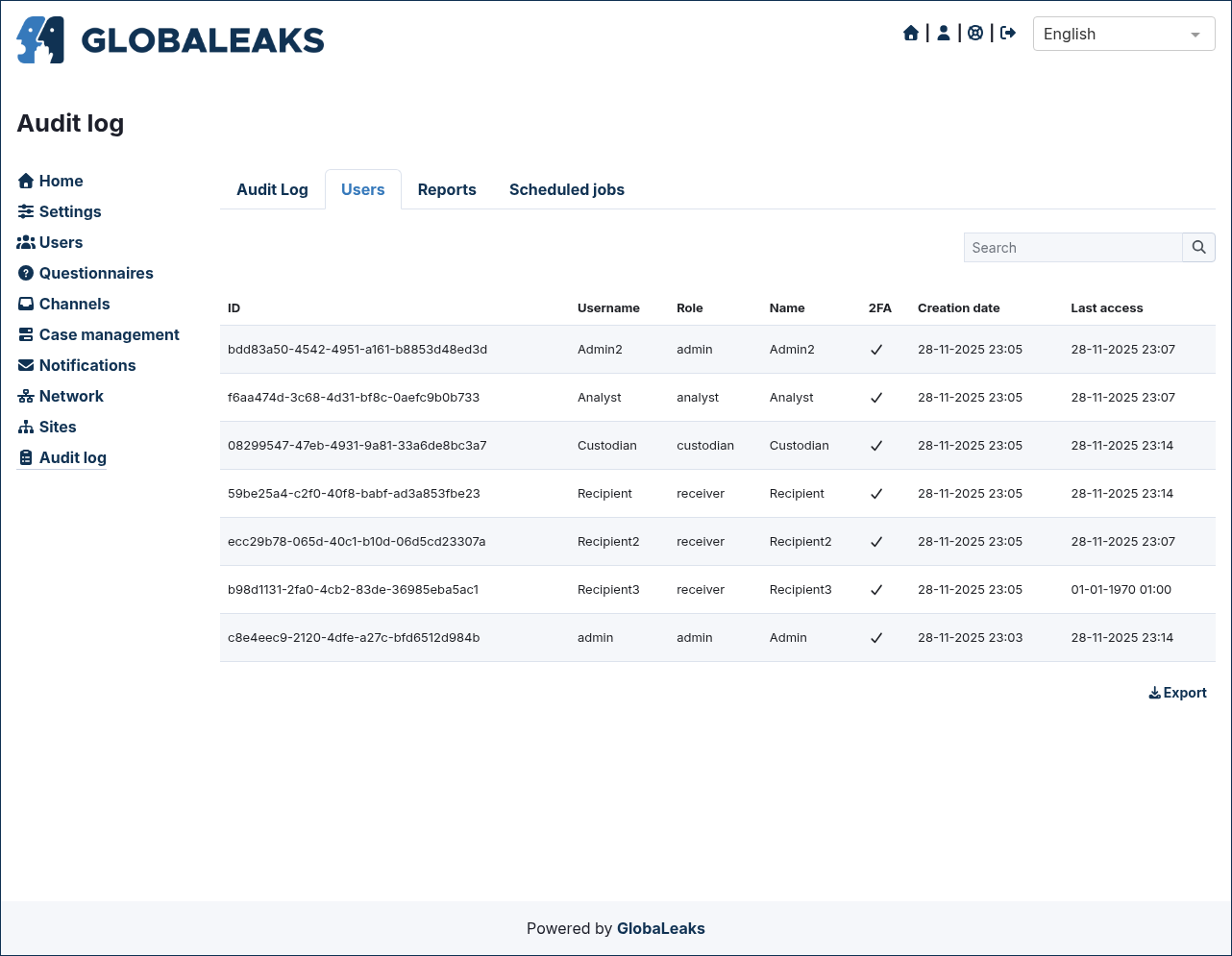
Task: Click the 2FA column header
Action: point(879,308)
